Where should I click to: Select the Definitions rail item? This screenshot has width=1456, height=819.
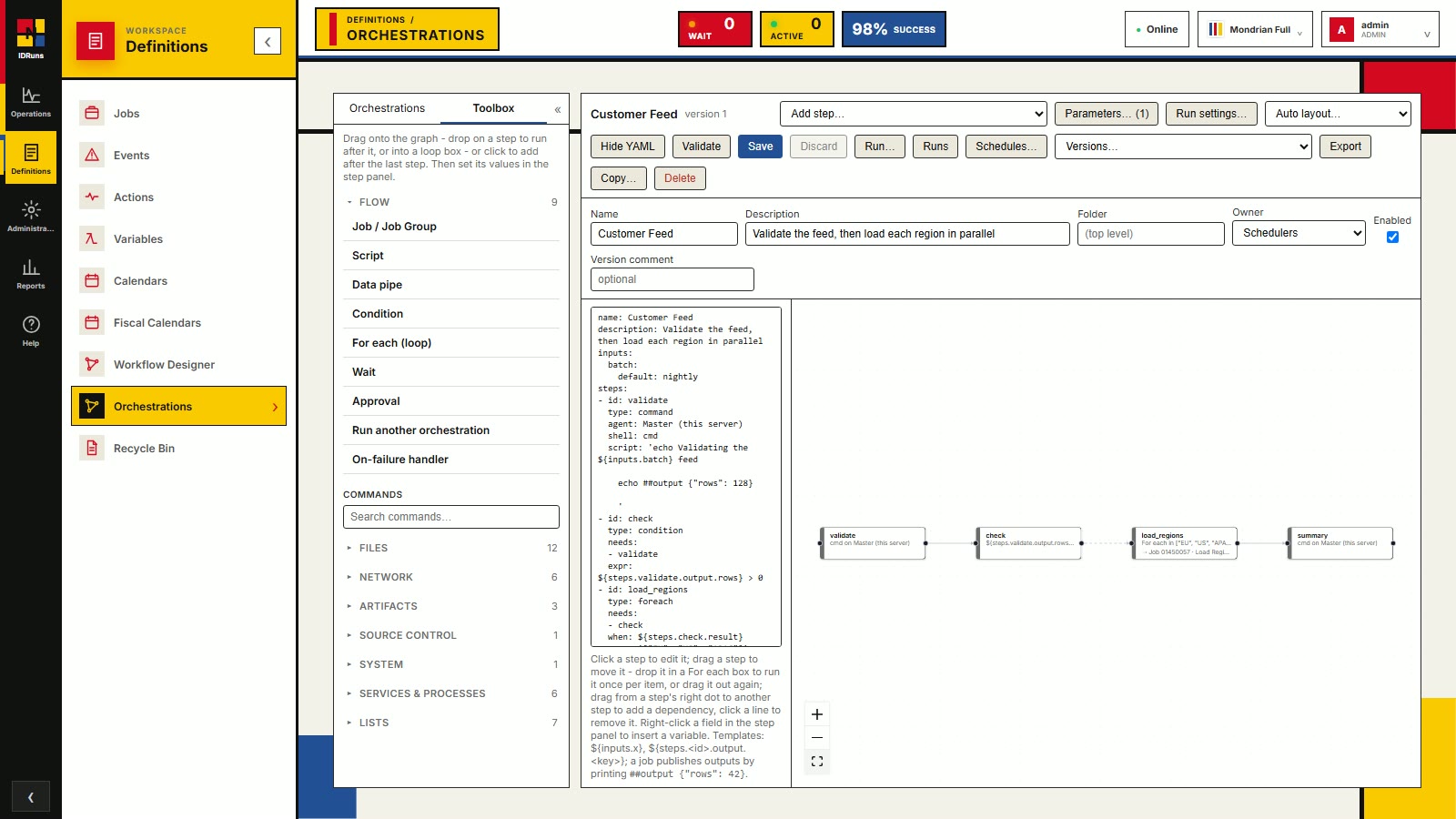31,158
